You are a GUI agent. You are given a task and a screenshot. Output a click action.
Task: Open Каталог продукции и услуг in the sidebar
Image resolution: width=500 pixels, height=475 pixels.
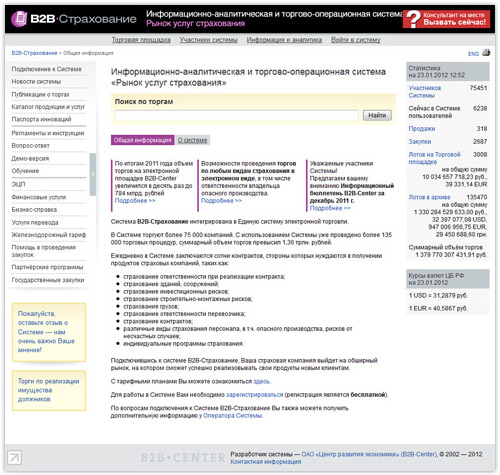48,107
